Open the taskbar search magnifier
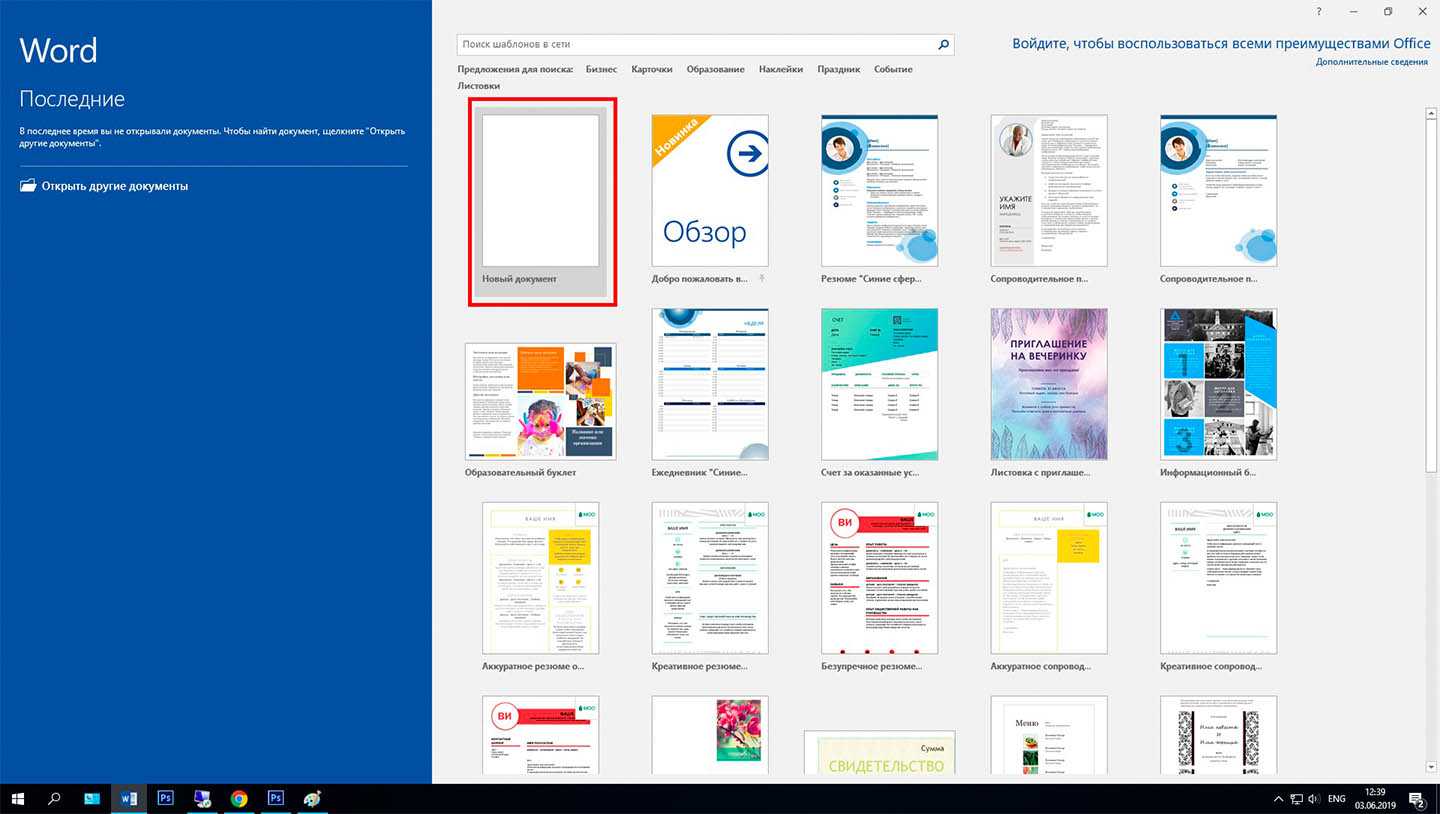Viewport: 1440px width, 814px height. click(54, 798)
